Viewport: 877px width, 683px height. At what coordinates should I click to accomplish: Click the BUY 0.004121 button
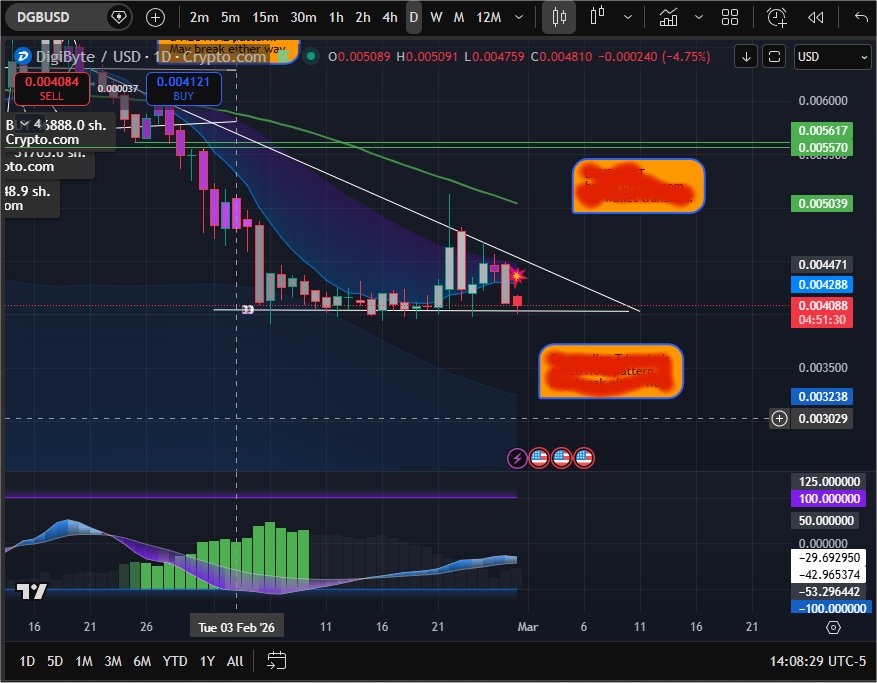(183, 88)
